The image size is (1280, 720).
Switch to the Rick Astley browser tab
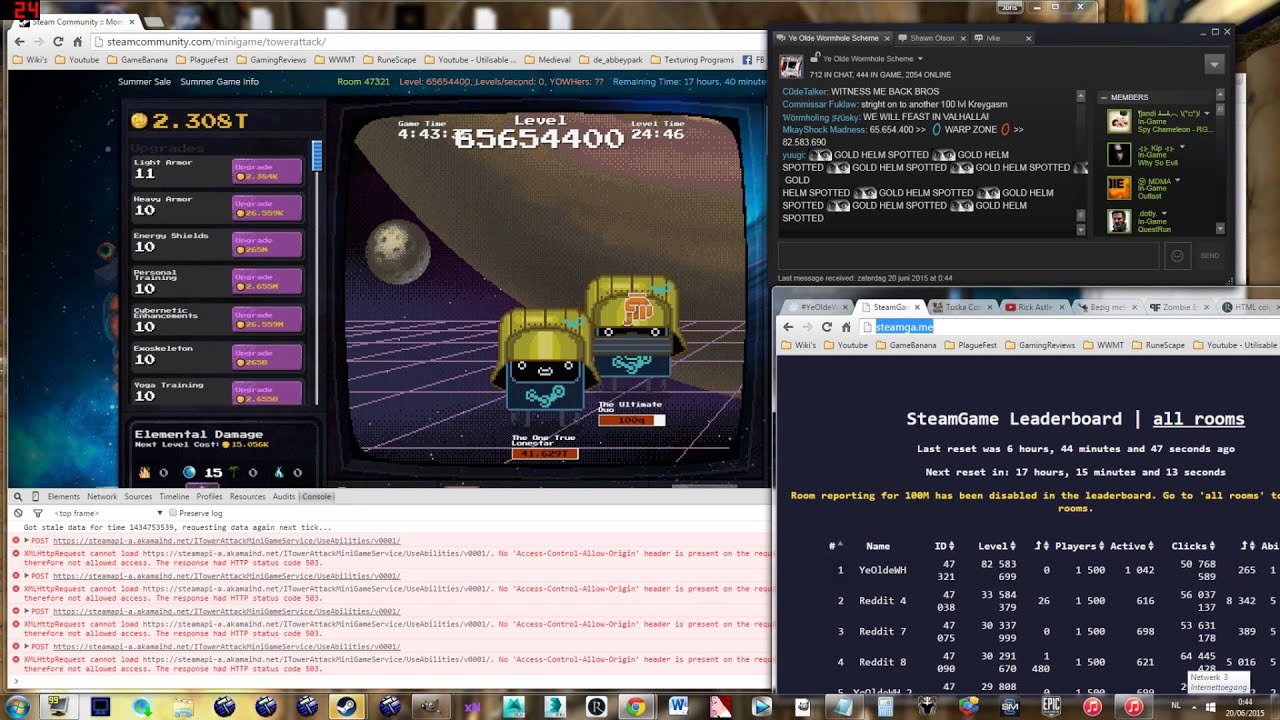tap(1034, 307)
